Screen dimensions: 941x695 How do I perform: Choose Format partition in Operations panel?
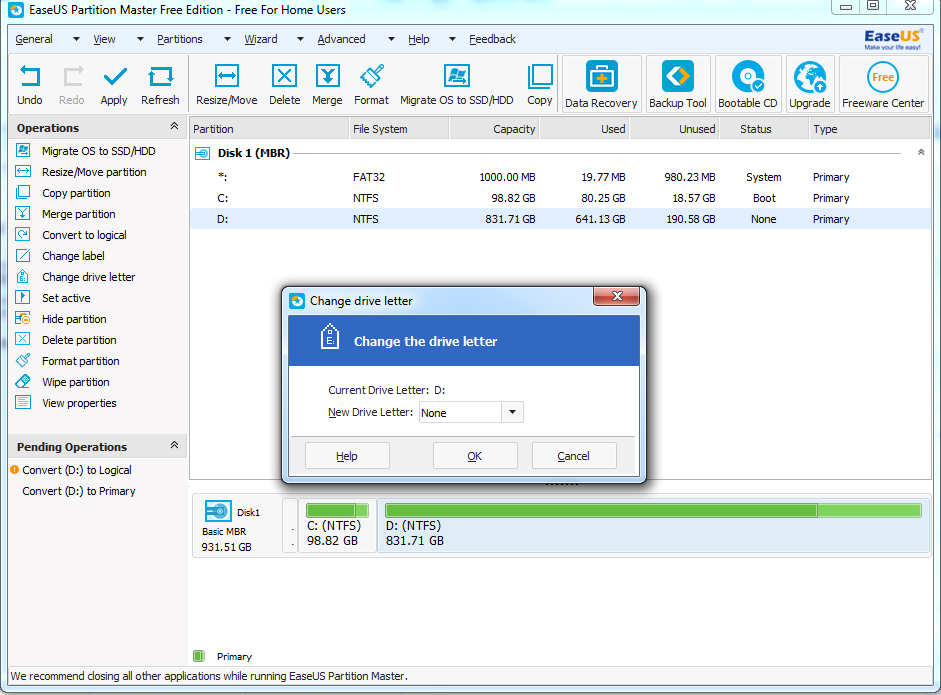click(x=80, y=361)
